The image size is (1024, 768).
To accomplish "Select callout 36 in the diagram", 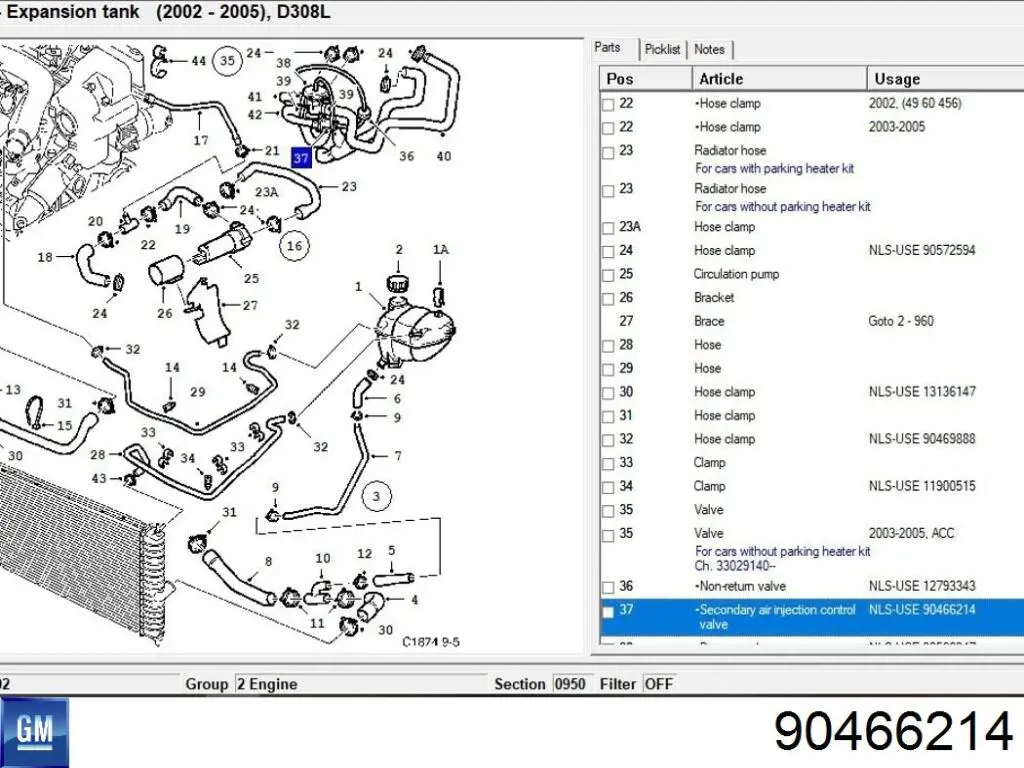I will pyautogui.click(x=407, y=156).
